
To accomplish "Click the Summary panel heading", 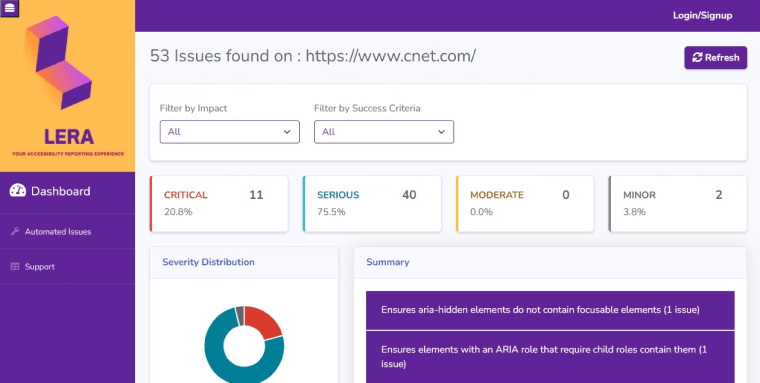I will point(388,262).
